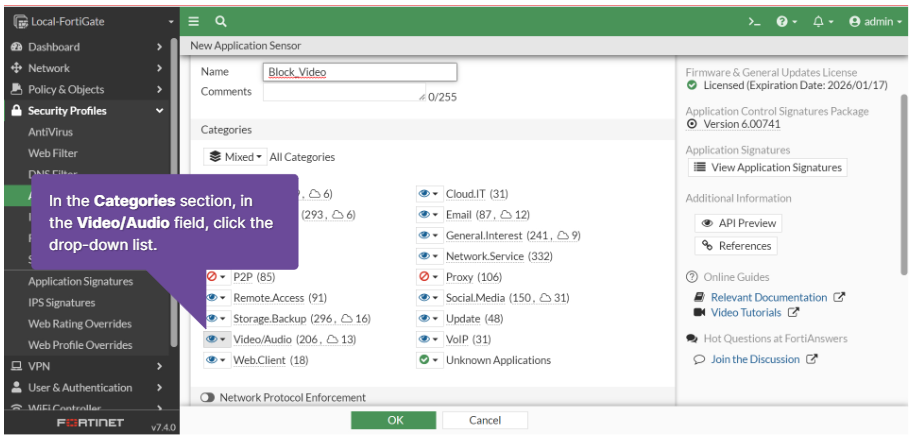Screen dimensions: 912x448
Task: Open the Cloud.IT action dropdown
Action: [x=429, y=194]
